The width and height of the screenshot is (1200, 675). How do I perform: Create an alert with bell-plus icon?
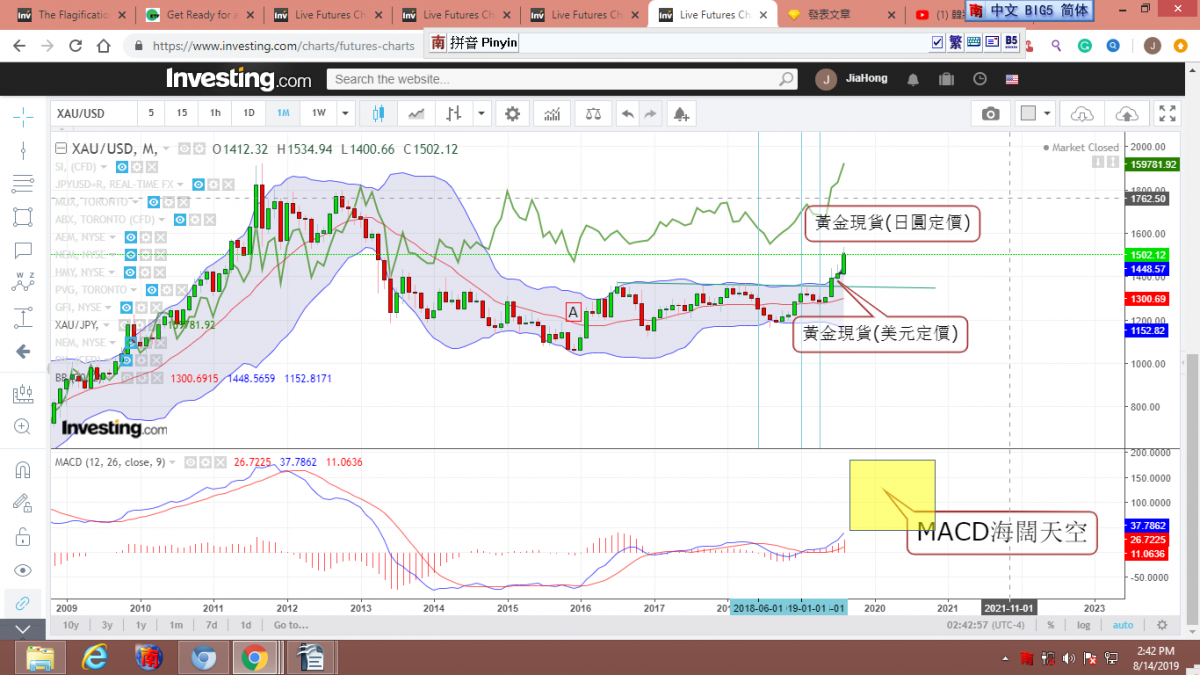(681, 114)
